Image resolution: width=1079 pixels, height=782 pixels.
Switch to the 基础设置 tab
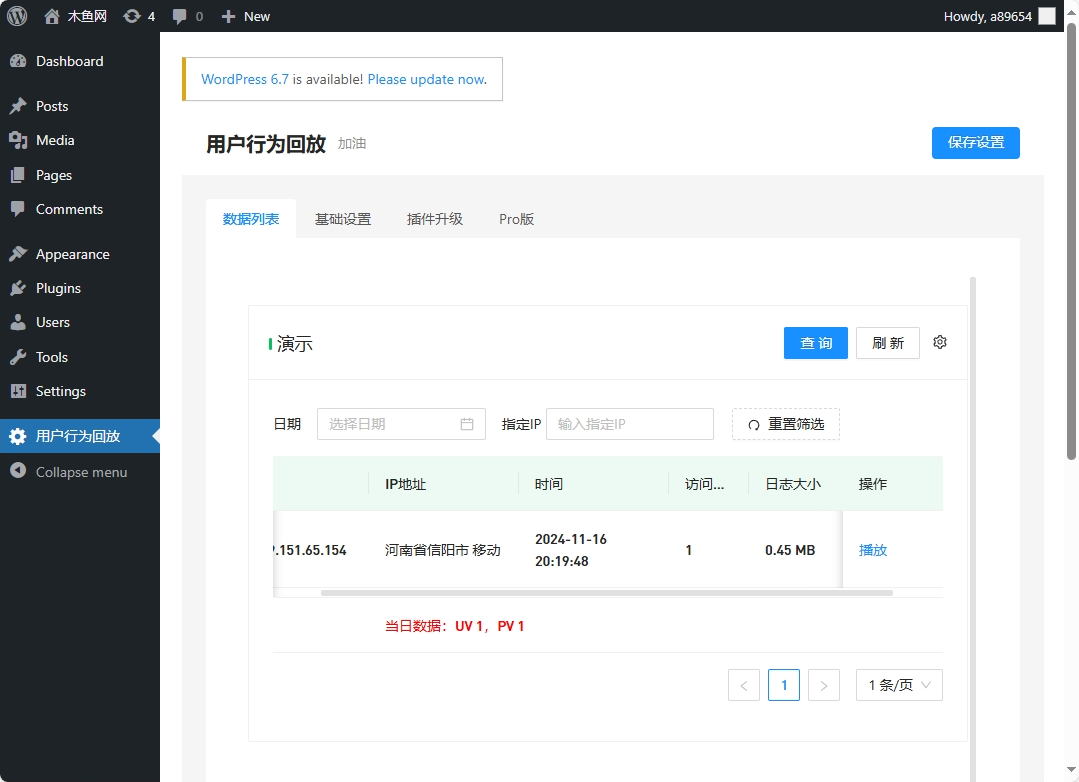point(343,219)
